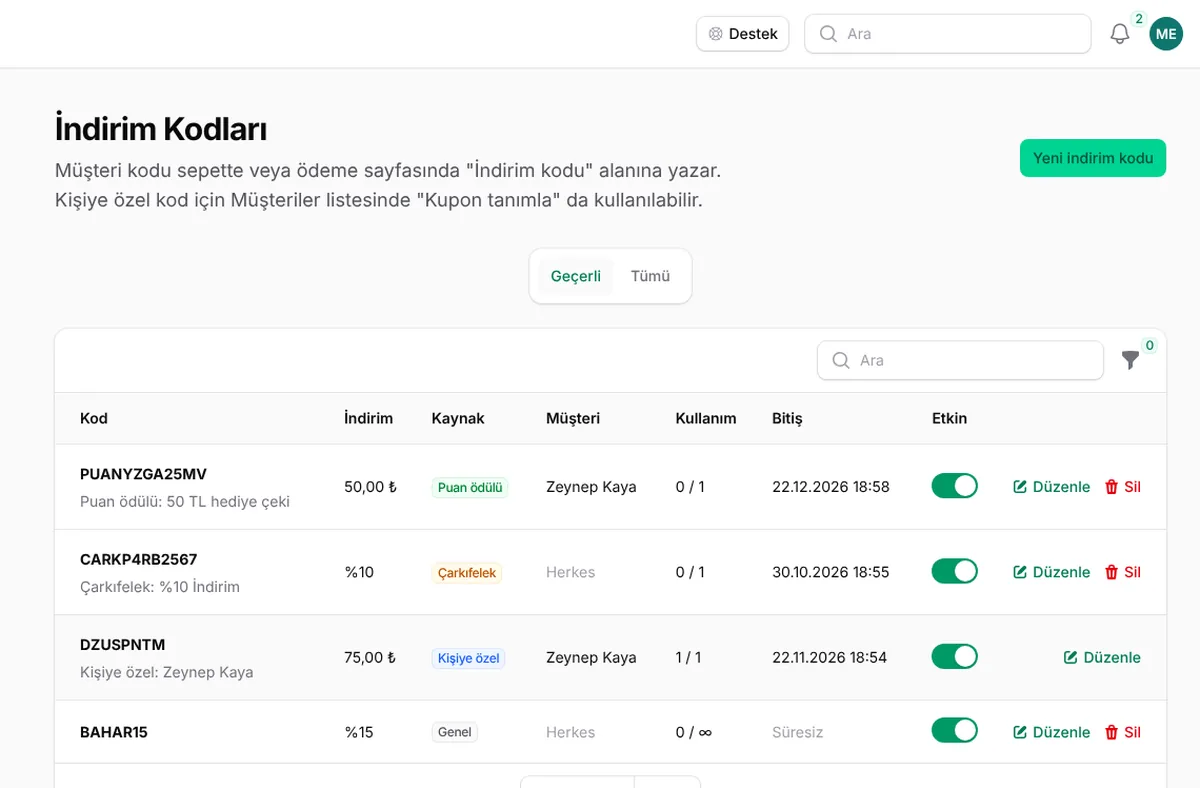Disable the PUANYZGA25MV code toggle
The image size is (1200, 788).
point(955,486)
